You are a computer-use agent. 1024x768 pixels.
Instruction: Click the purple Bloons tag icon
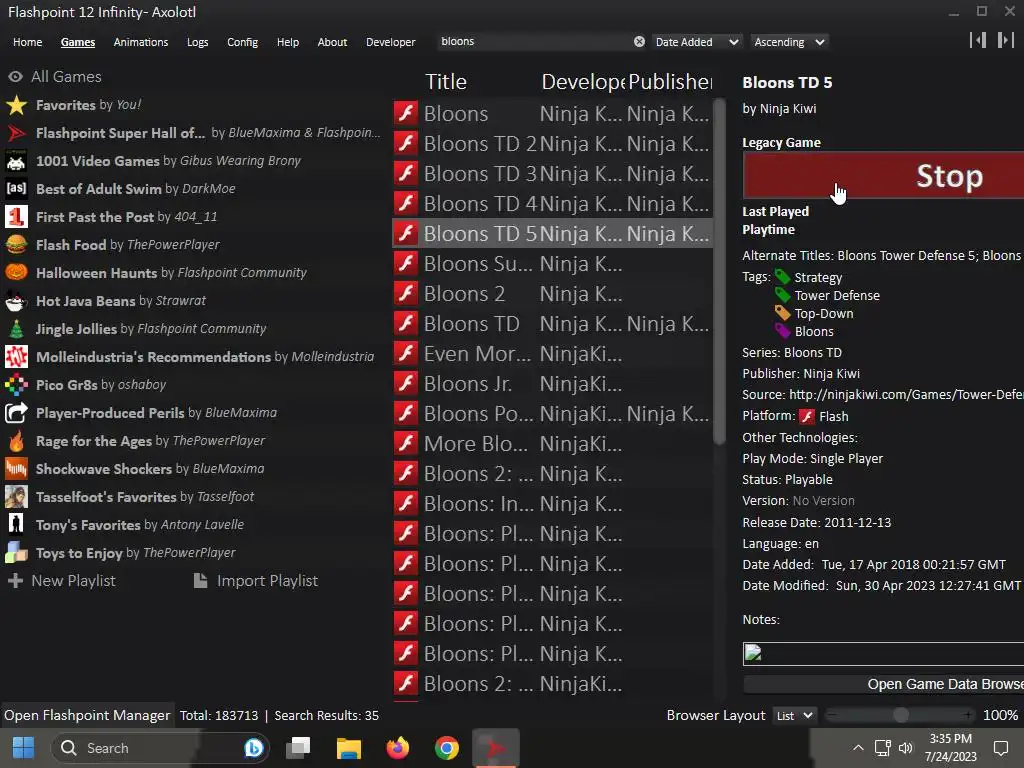pyautogui.click(x=782, y=330)
